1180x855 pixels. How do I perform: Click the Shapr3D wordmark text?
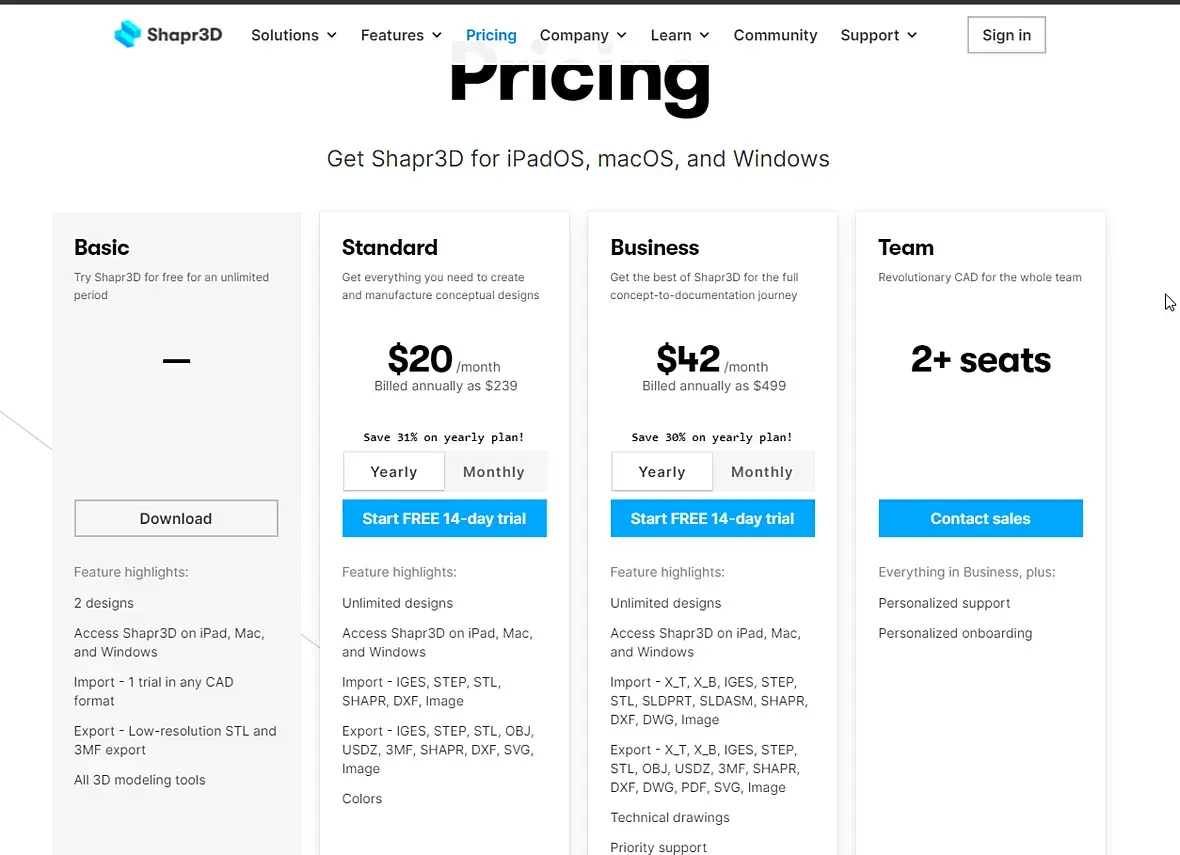[x=184, y=35]
